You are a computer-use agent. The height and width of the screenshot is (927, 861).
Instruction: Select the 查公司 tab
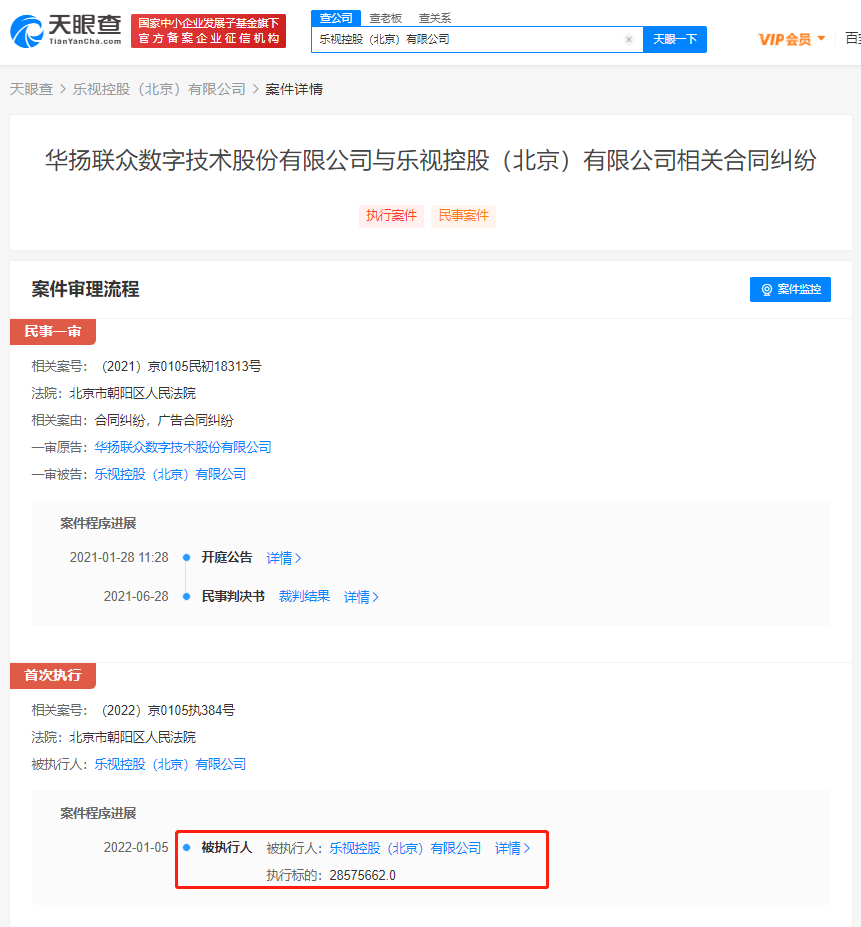click(x=335, y=18)
